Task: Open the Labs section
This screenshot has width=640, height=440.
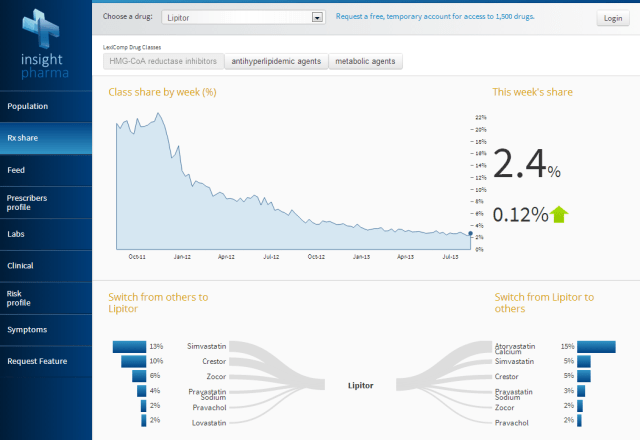Action: pyautogui.click(x=46, y=234)
